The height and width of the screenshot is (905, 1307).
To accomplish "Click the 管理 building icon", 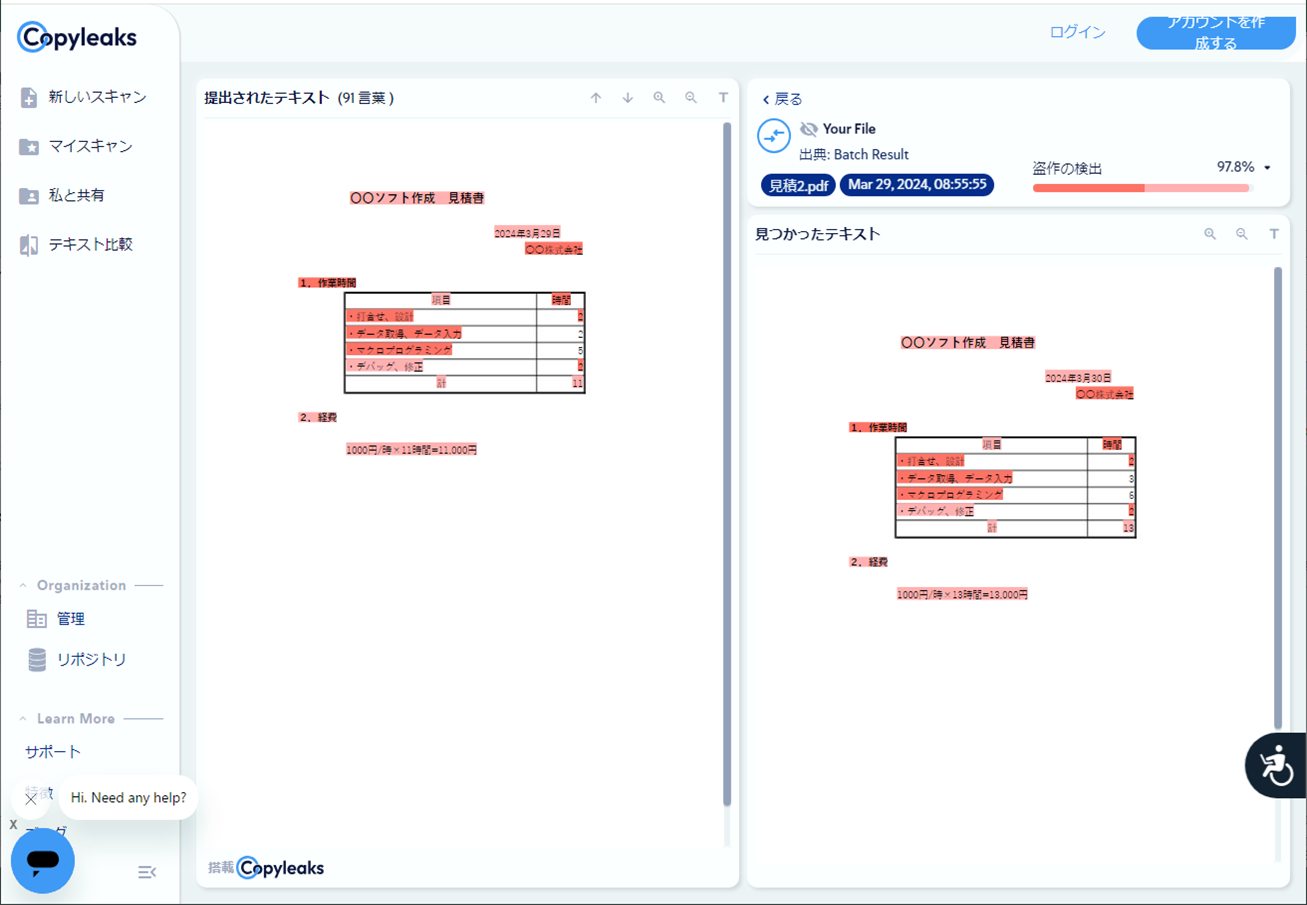I will 37,619.
